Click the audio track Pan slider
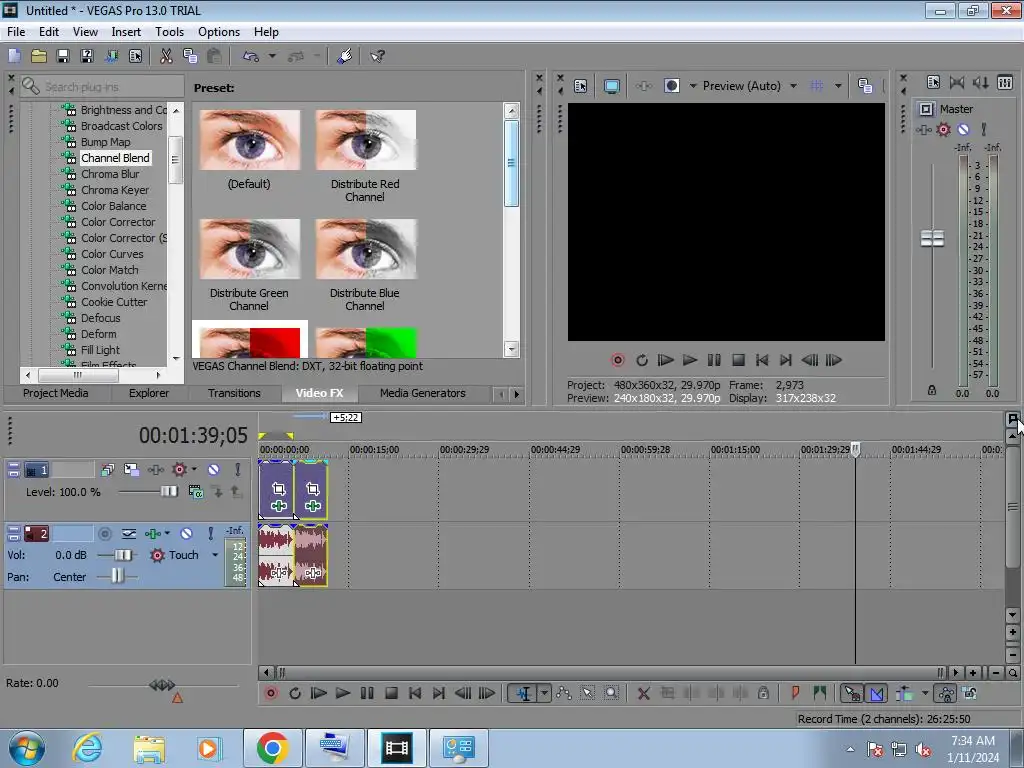Image resolution: width=1024 pixels, height=768 pixels. [117, 576]
